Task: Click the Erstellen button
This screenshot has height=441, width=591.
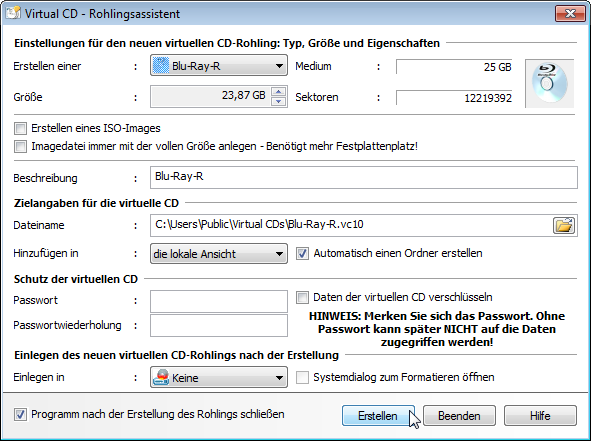Action: [x=378, y=416]
